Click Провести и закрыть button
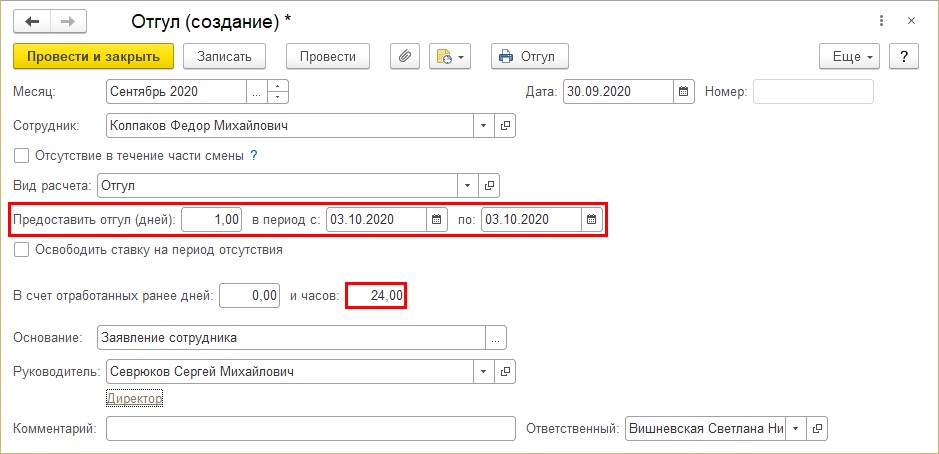 93,57
